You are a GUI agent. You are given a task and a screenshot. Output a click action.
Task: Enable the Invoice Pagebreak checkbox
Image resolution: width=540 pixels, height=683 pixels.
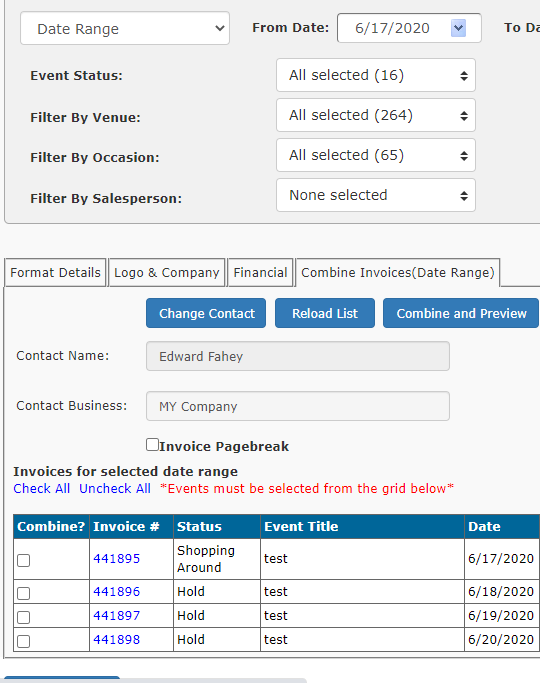[x=152, y=445]
